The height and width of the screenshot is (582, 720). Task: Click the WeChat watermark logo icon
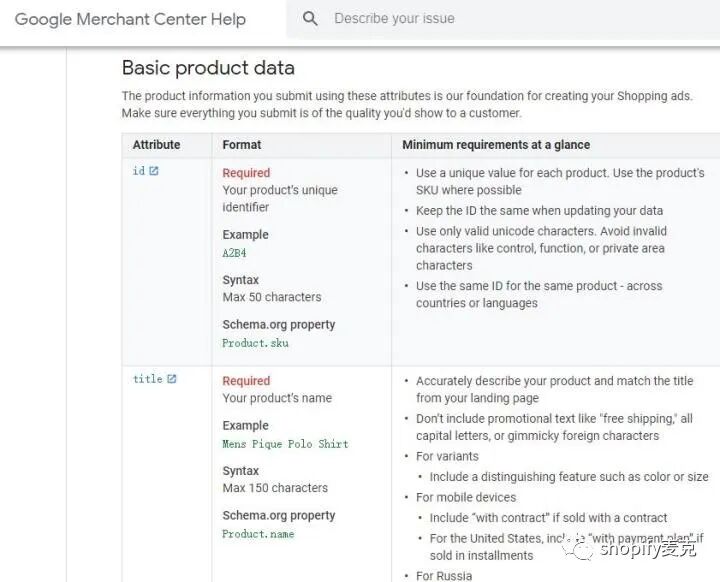tap(579, 546)
